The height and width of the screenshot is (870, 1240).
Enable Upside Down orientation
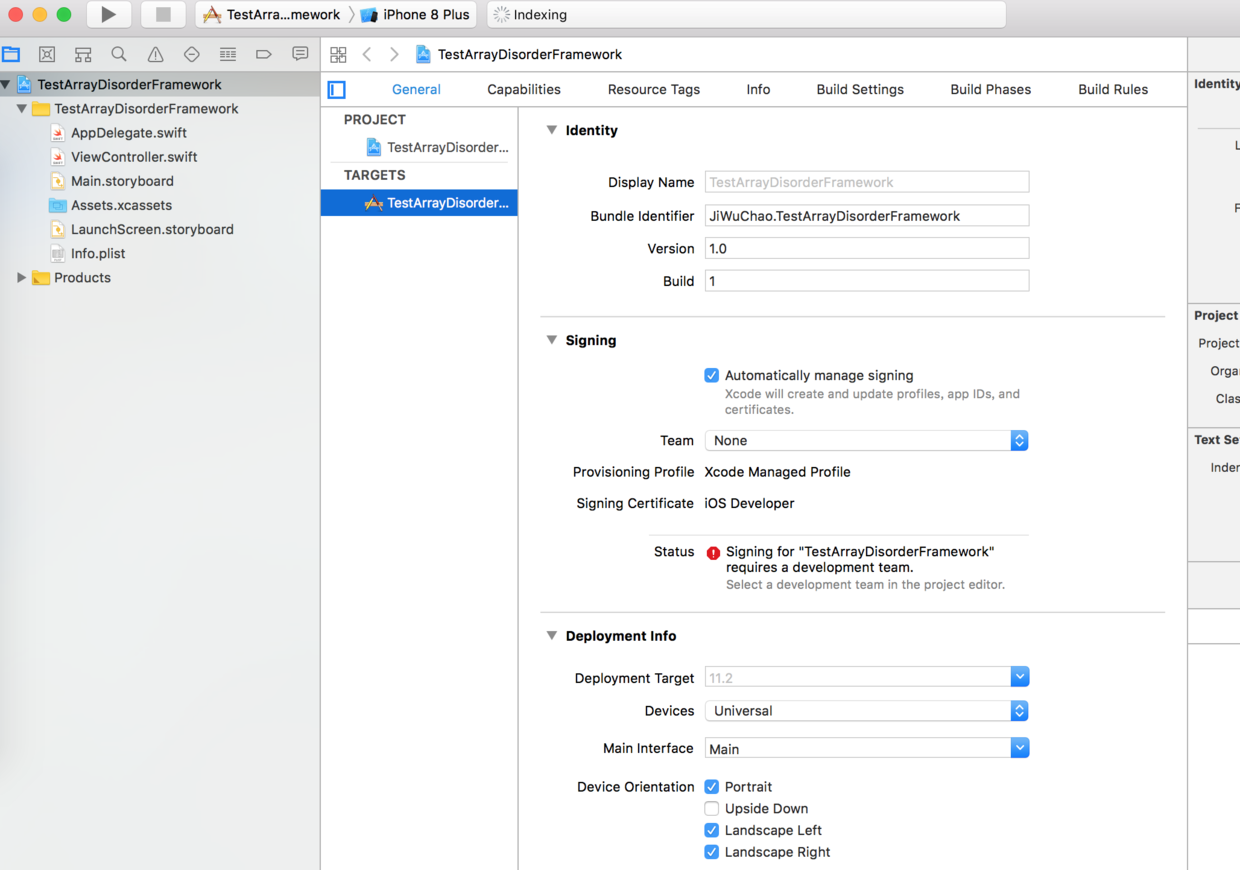click(711, 809)
